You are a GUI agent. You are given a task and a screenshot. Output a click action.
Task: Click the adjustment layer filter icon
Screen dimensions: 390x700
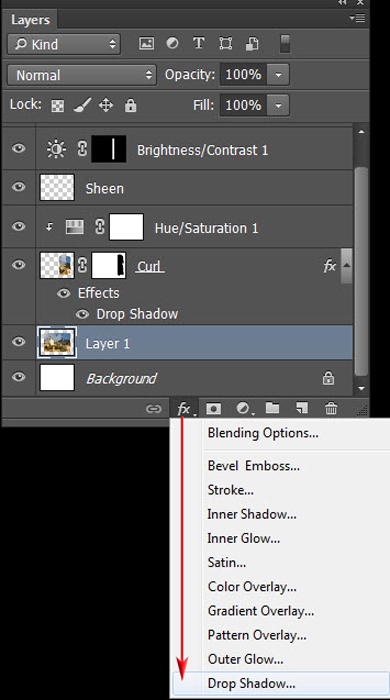tap(172, 43)
